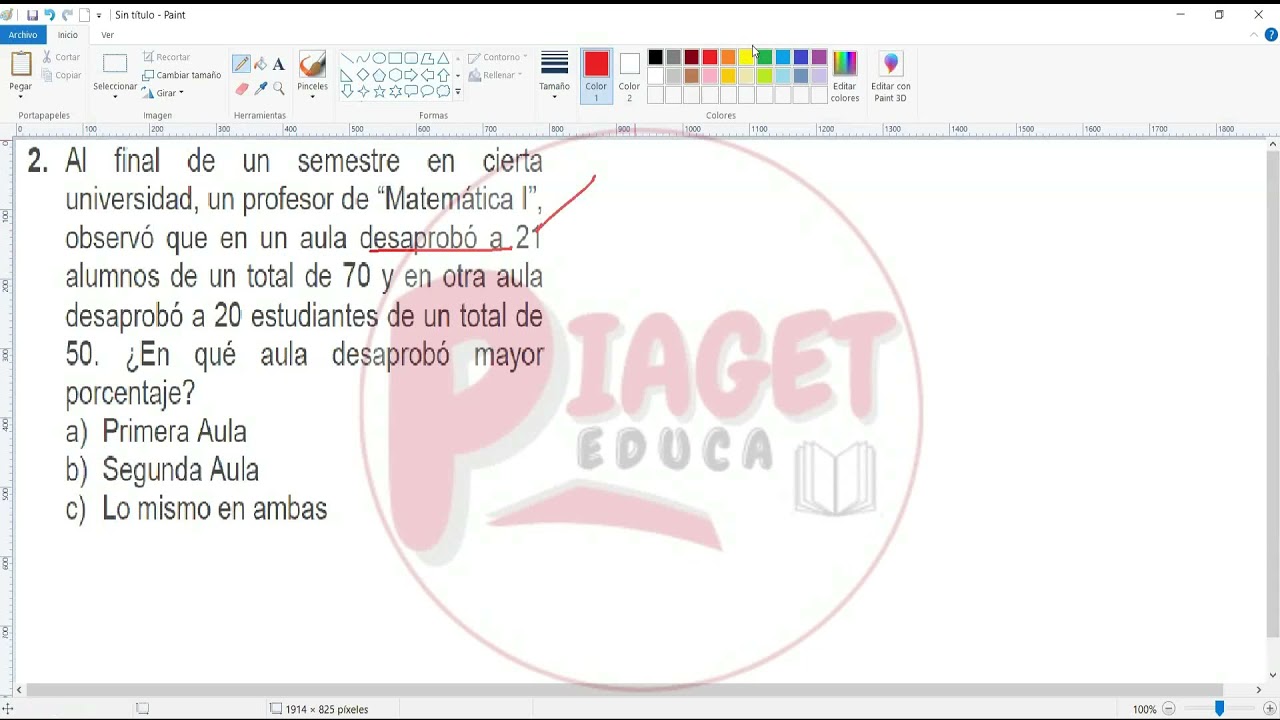Image resolution: width=1280 pixels, height=720 pixels.
Task: Open the Rellenar fill dropdown
Action: [495, 75]
